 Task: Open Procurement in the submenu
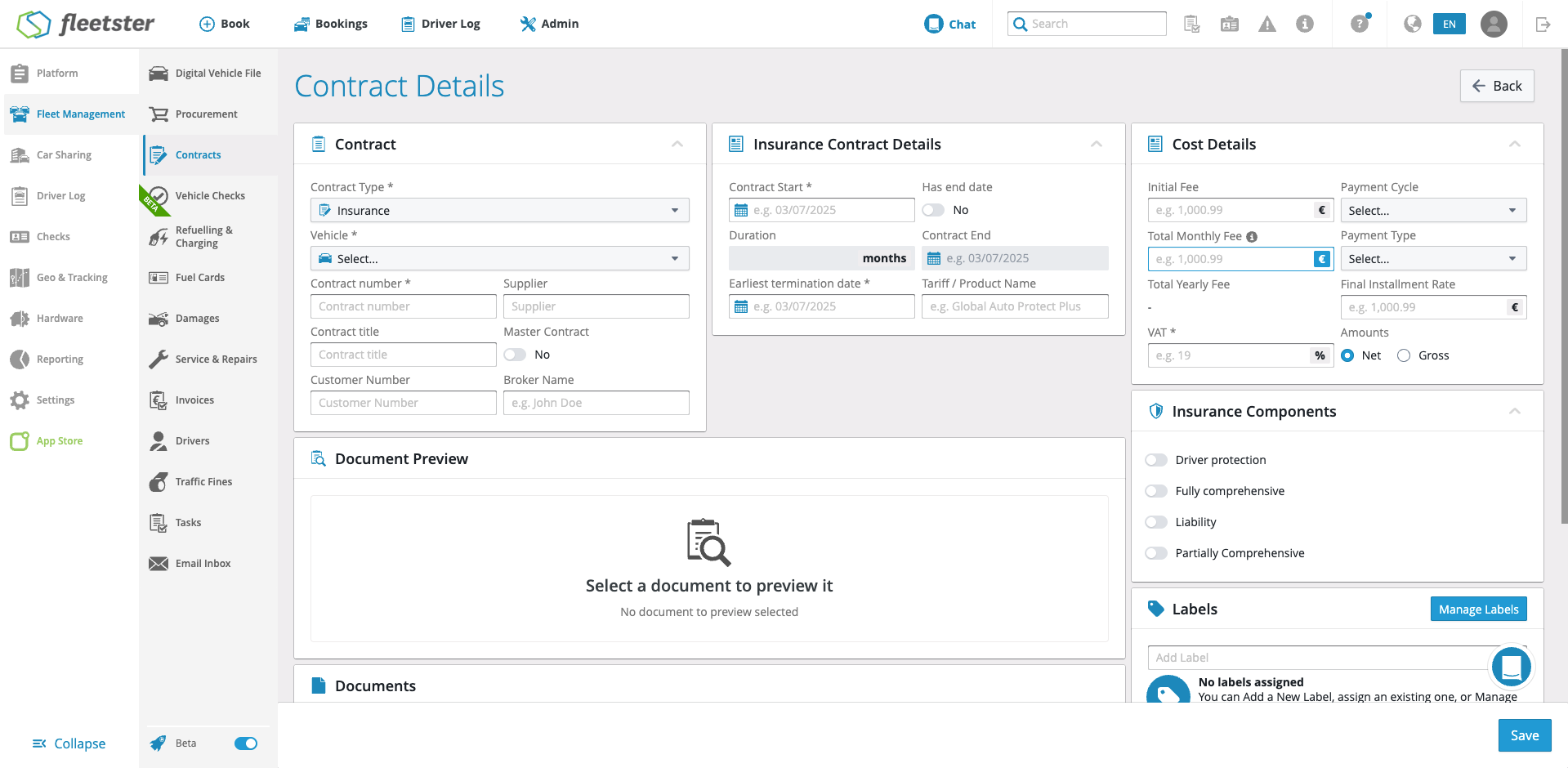(208, 114)
